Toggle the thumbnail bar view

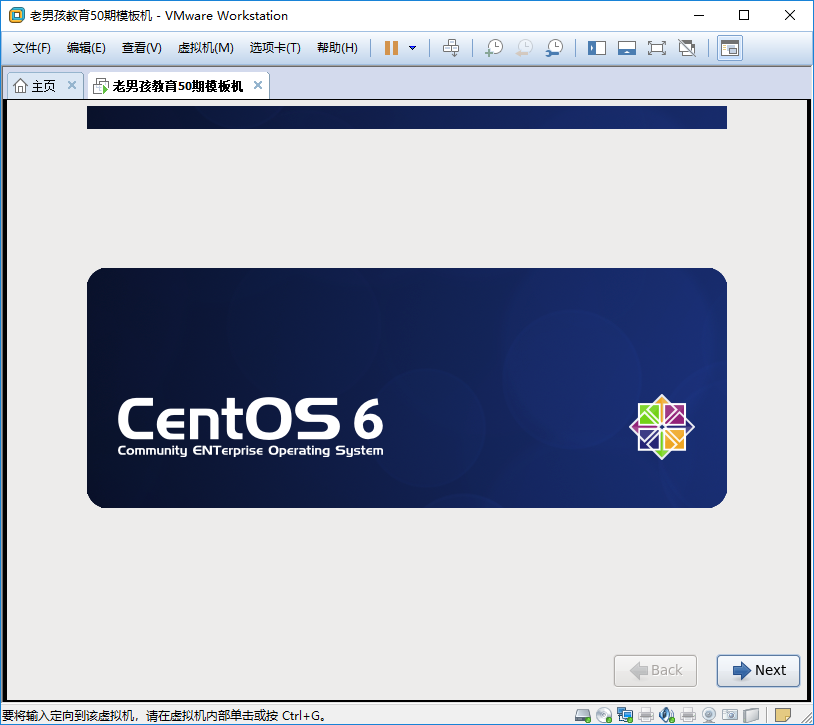pyautogui.click(x=627, y=48)
